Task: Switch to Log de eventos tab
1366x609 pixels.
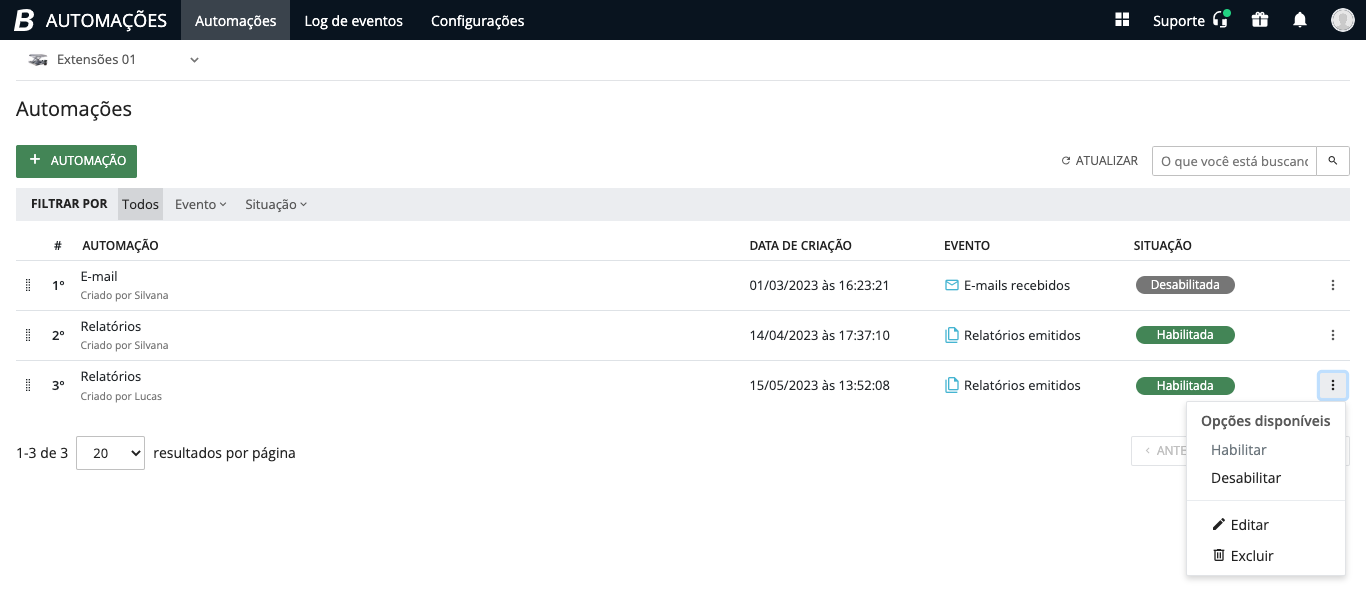Action: 353,20
